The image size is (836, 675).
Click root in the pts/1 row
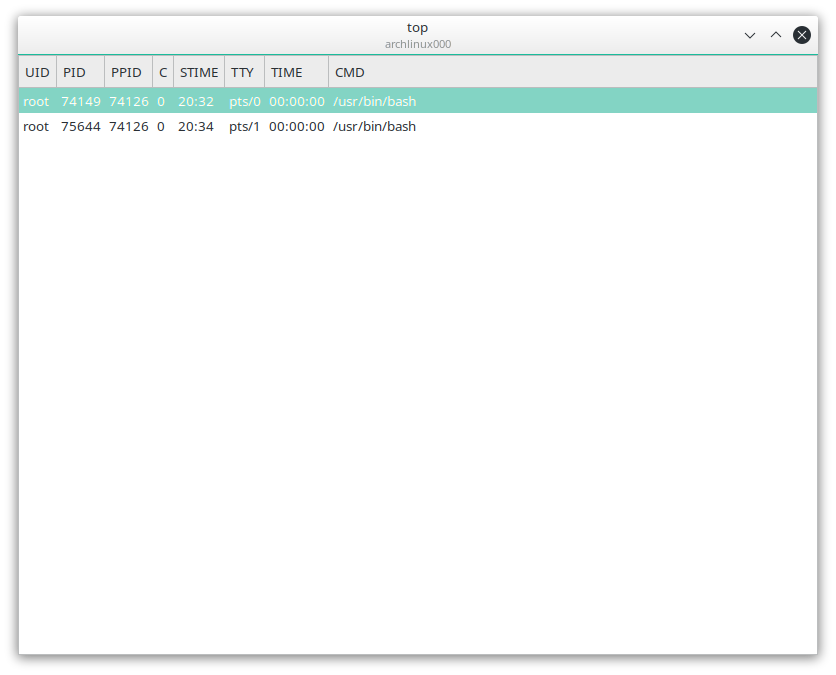36,126
